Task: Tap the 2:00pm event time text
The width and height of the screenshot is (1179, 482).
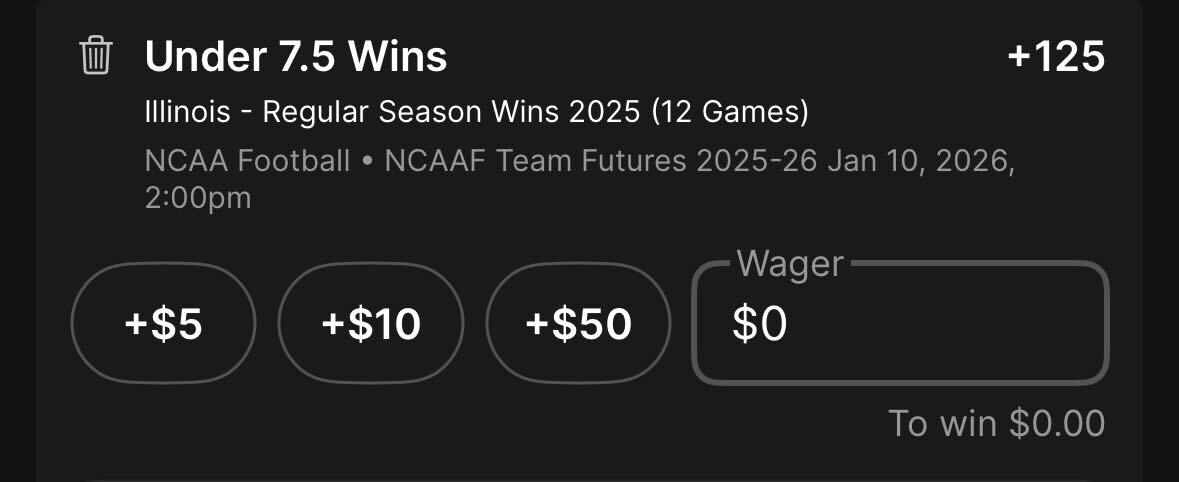Action: tap(198, 199)
